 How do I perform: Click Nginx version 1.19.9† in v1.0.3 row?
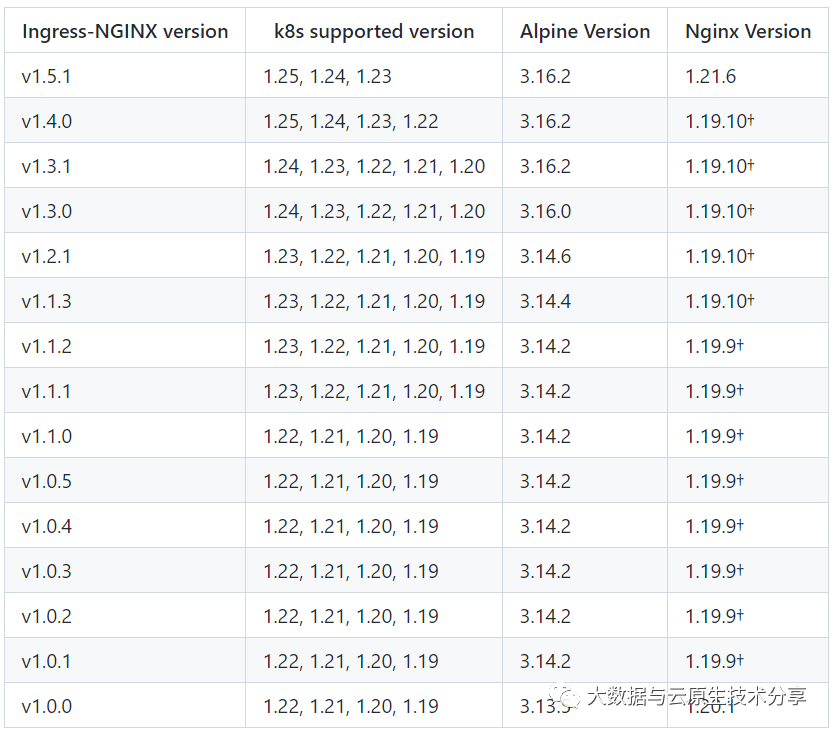click(x=748, y=570)
